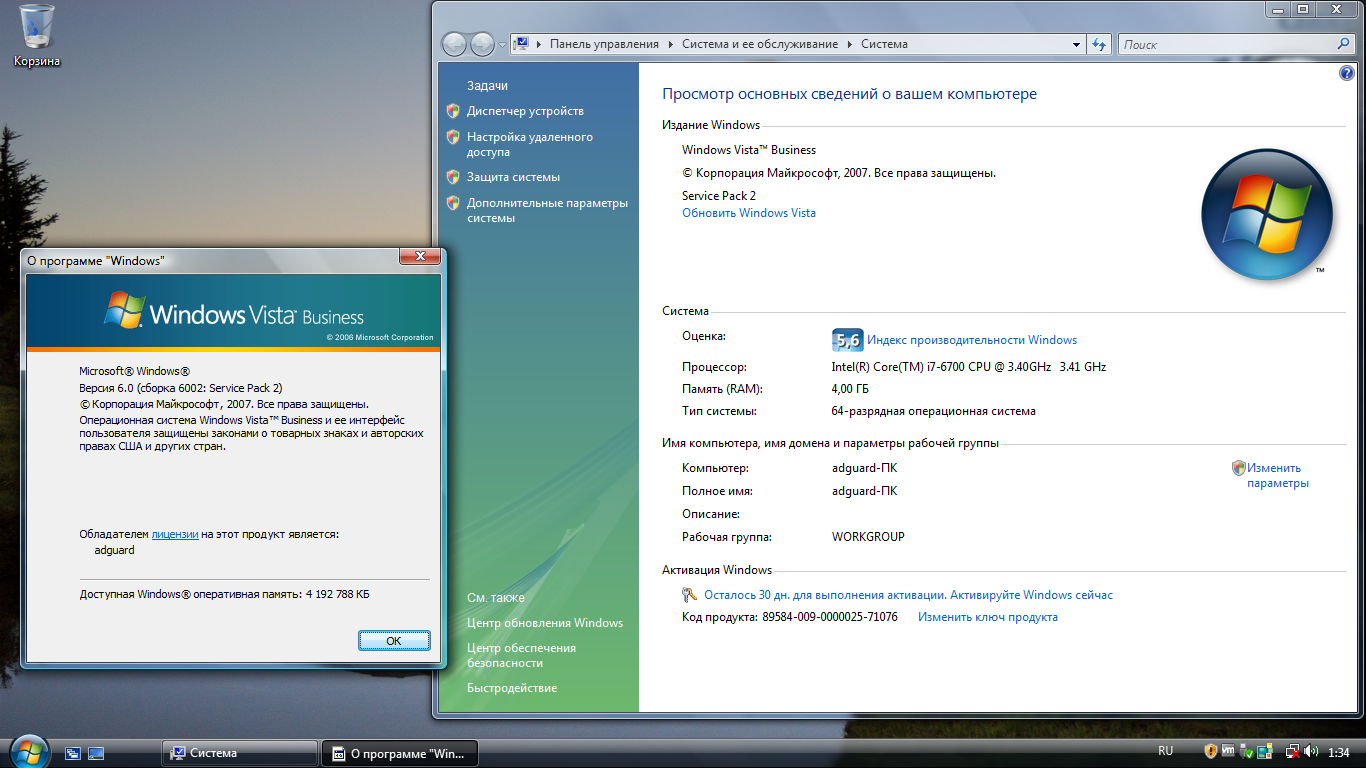Click the WORKGROUP value text
The width and height of the screenshot is (1366, 768).
pos(868,537)
